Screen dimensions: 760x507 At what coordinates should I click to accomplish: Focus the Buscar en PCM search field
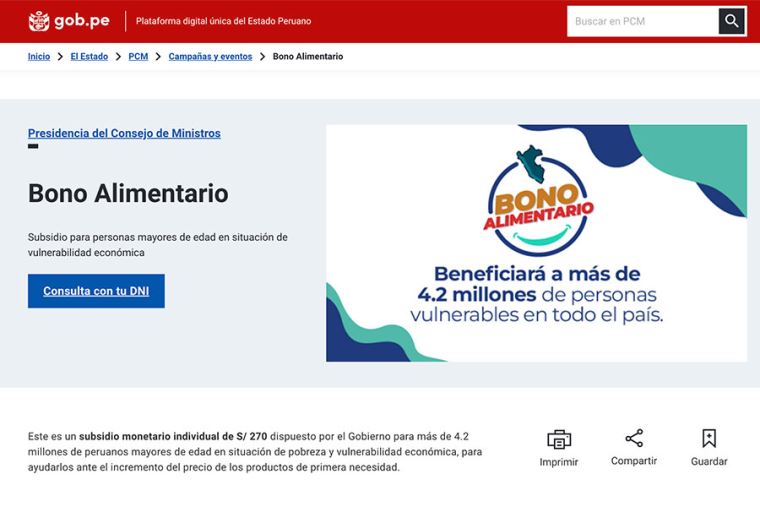(x=642, y=21)
